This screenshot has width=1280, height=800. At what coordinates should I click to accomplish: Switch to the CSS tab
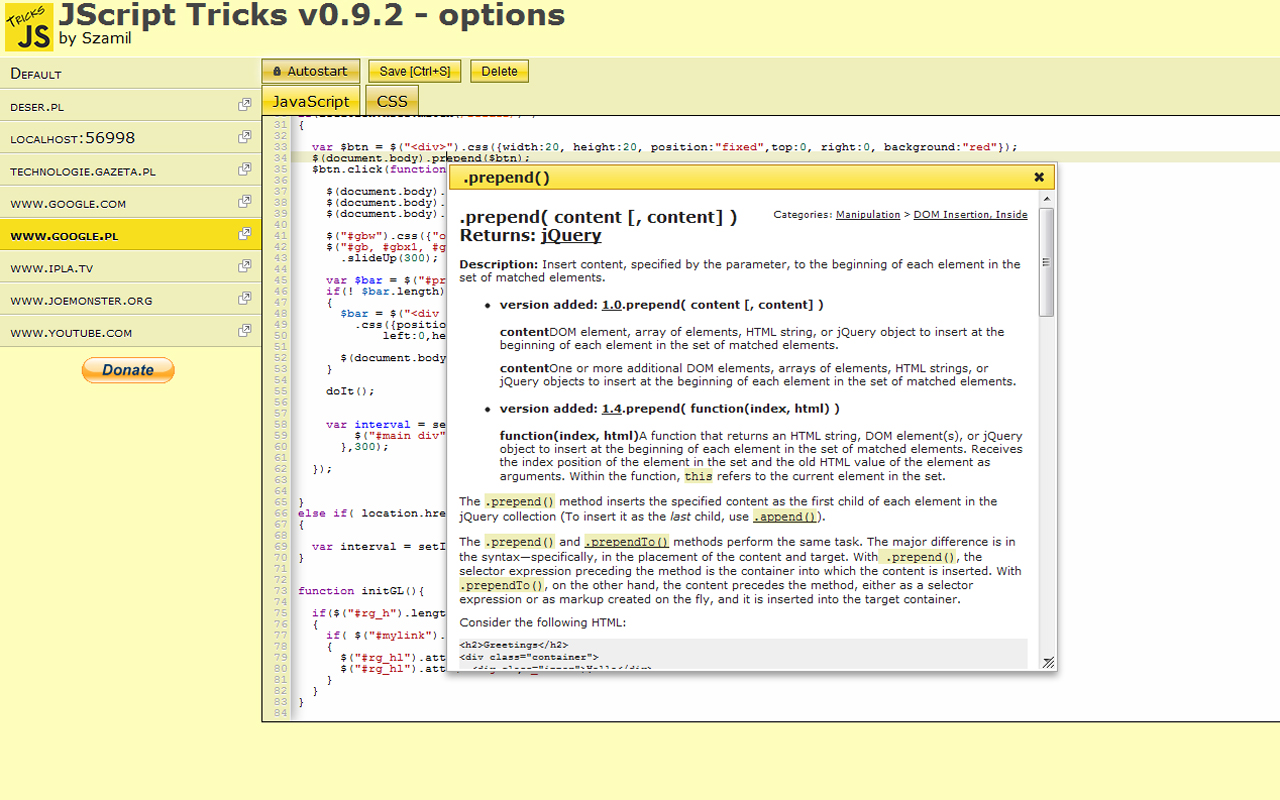tap(392, 101)
